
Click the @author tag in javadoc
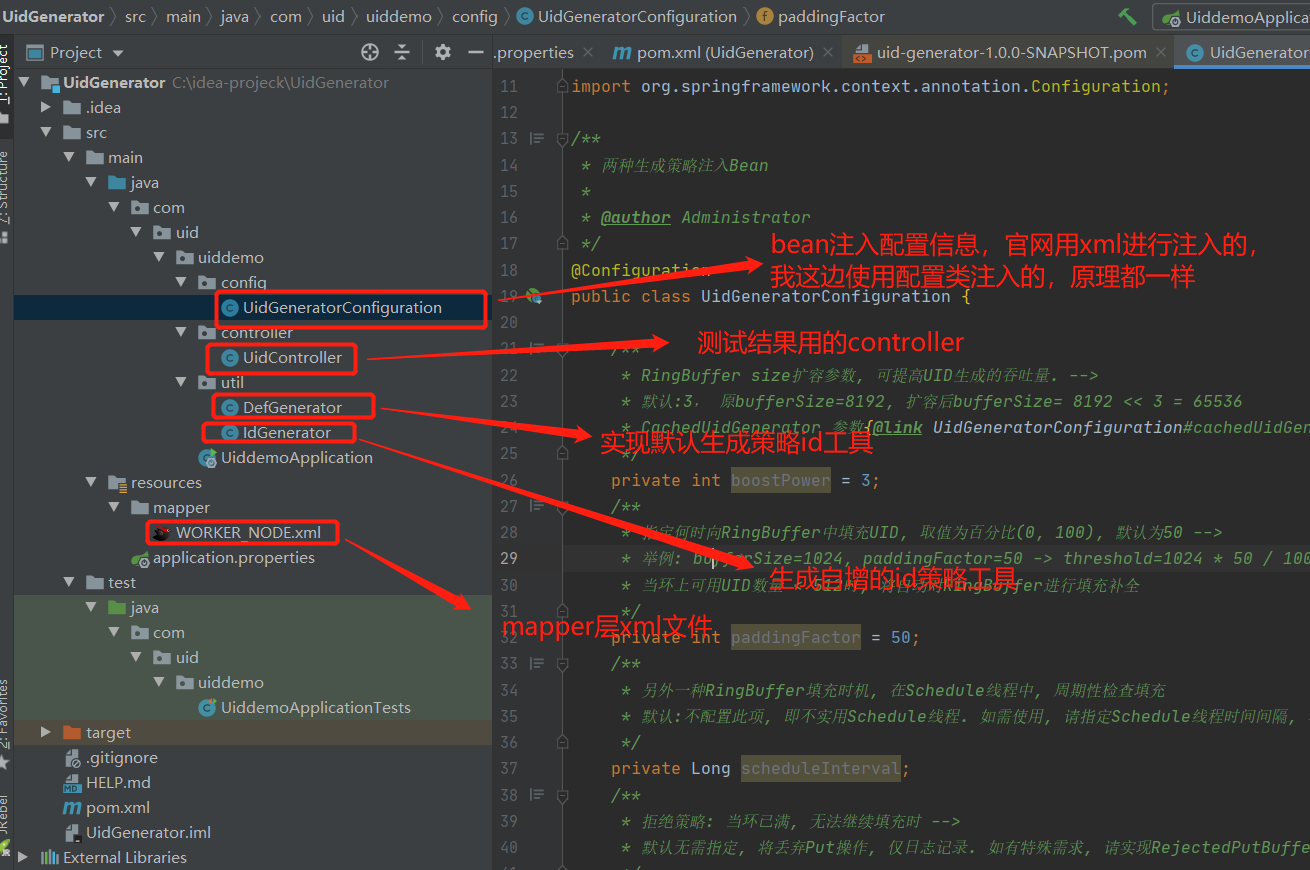[x=636, y=217]
